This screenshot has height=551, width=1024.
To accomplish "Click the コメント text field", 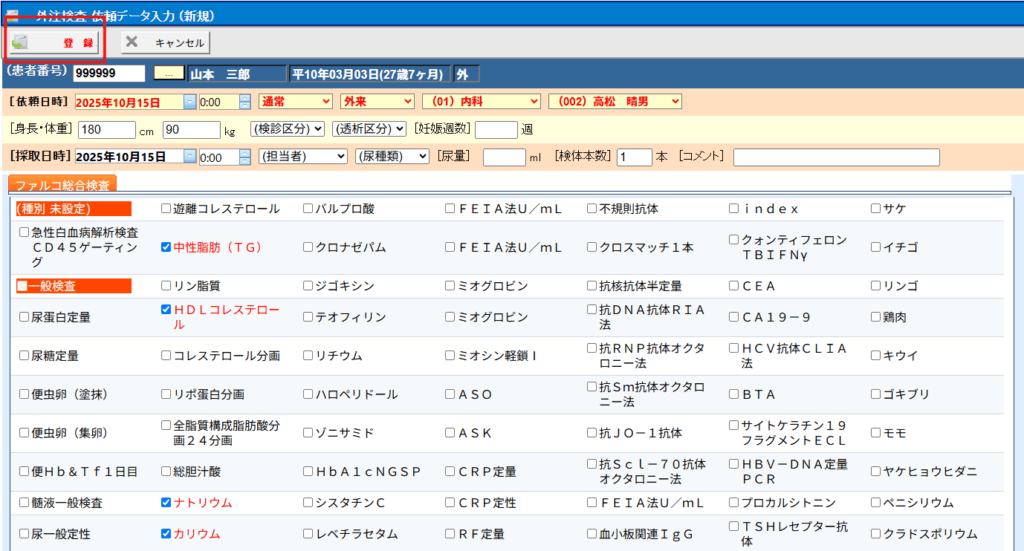I will point(836,157).
